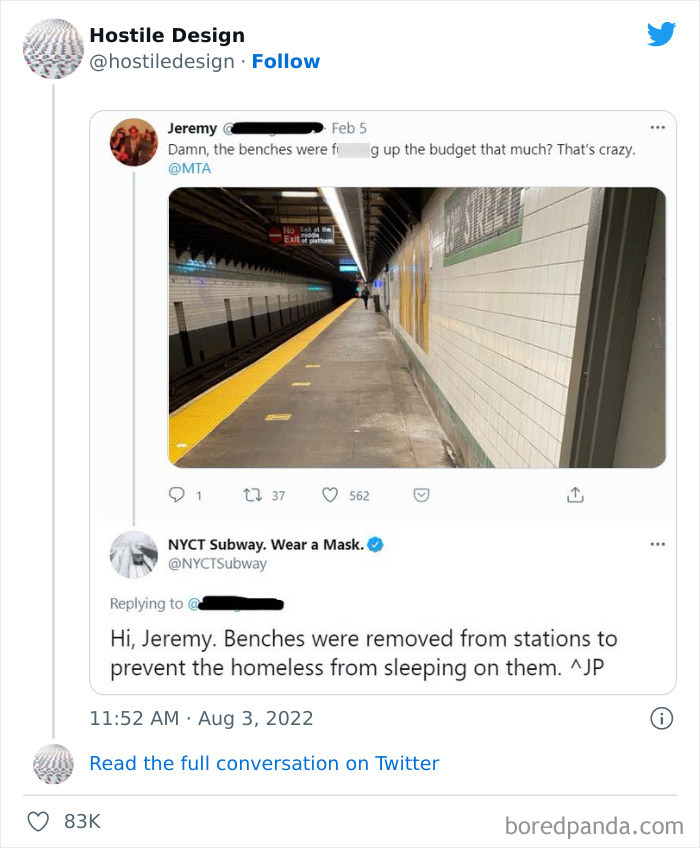Screen dimensions: 700x848
Task: Click the reply icon on Jeremy's tweet
Action: [178, 495]
